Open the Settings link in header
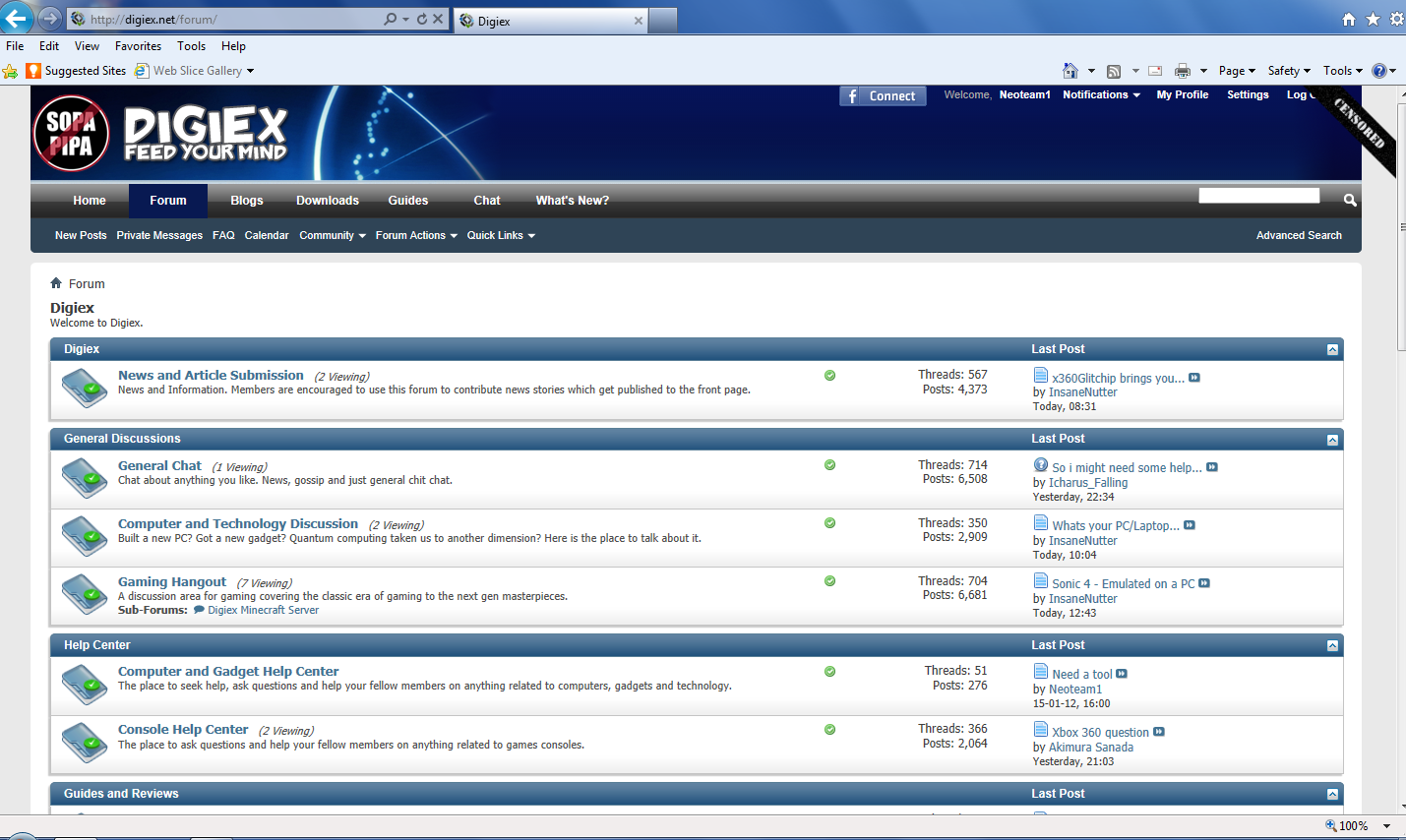1406x840 pixels. pyautogui.click(x=1248, y=94)
